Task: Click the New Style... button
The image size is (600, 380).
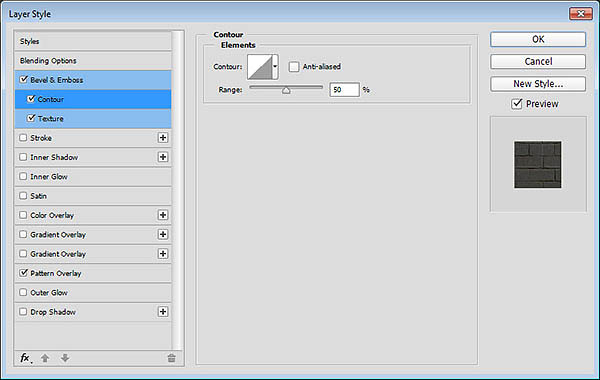Action: [x=538, y=83]
